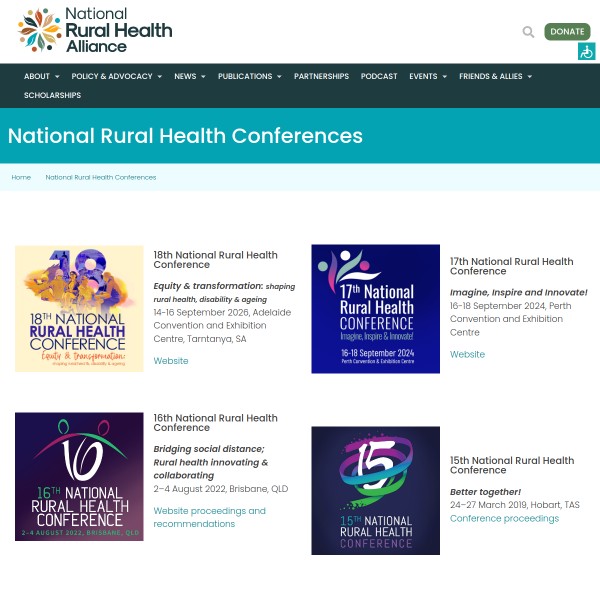Open the 15th Conference proceedings link
This screenshot has height=600, width=600.
(504, 518)
